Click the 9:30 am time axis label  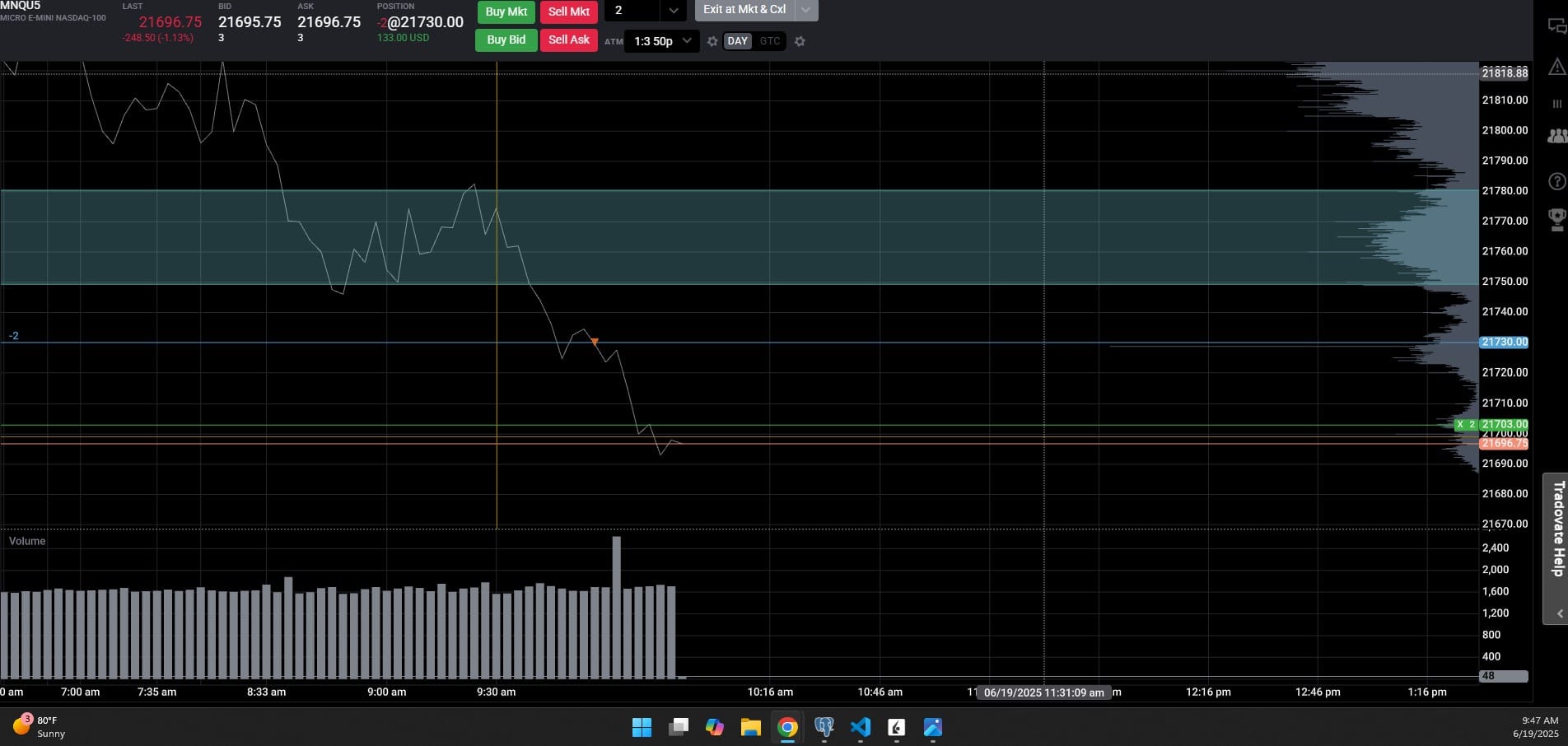point(496,692)
